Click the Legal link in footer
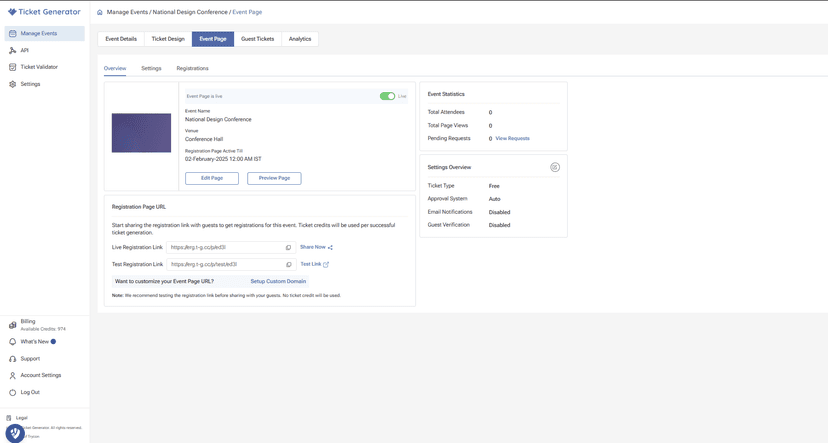The width and height of the screenshot is (828, 443). pyautogui.click(x=22, y=418)
